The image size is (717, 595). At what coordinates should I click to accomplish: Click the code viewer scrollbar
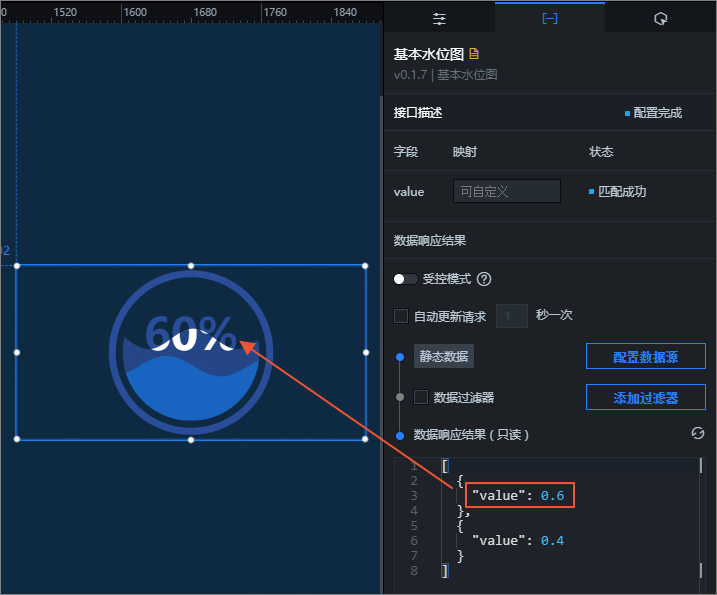point(701,518)
